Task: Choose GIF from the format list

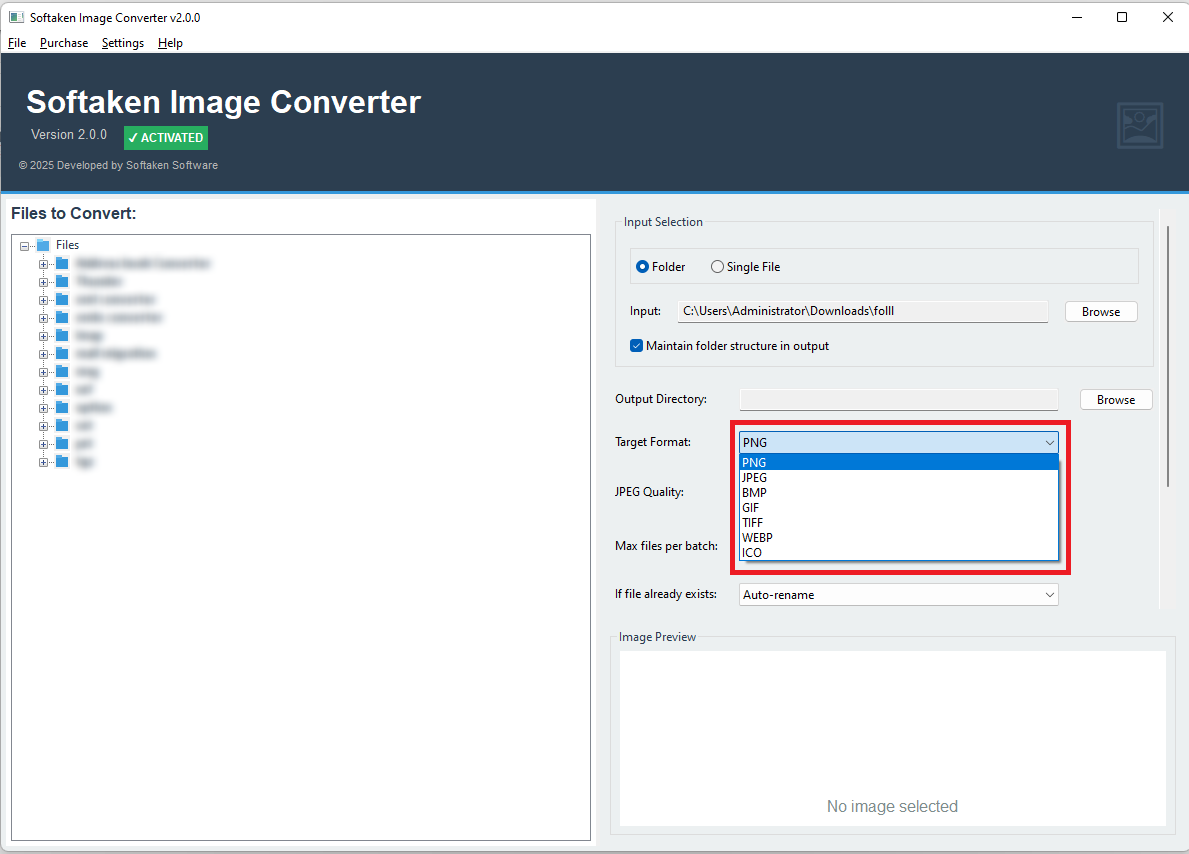Action: (x=899, y=508)
